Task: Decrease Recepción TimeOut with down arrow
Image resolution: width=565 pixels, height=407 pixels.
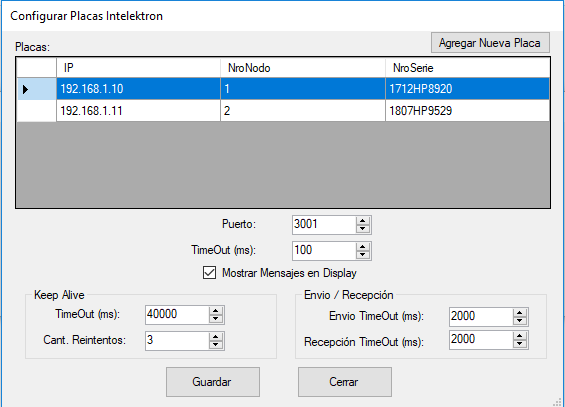Action: point(520,344)
